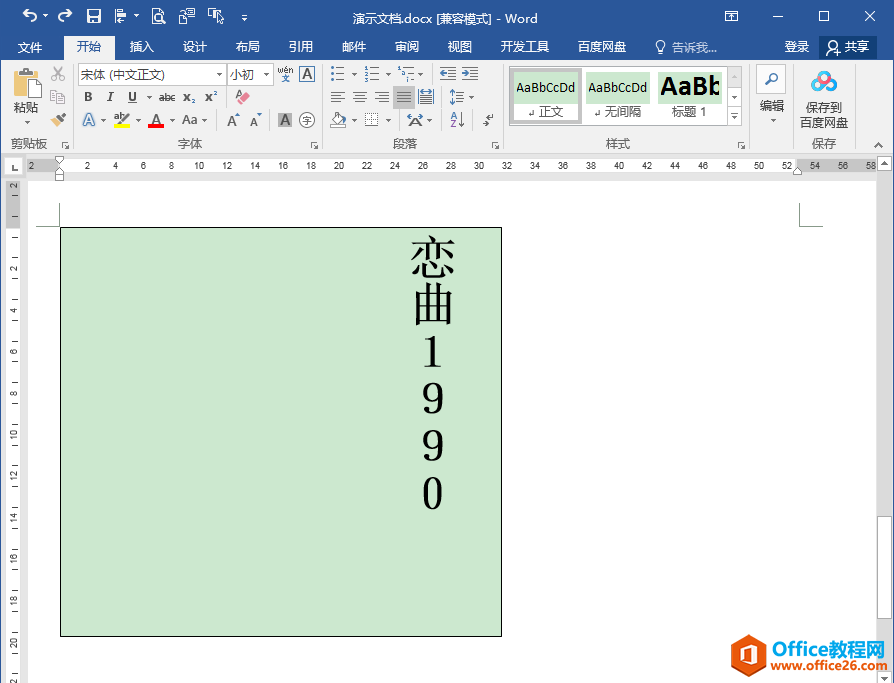
Task: Select the Format Painter brush
Action: pos(58,120)
